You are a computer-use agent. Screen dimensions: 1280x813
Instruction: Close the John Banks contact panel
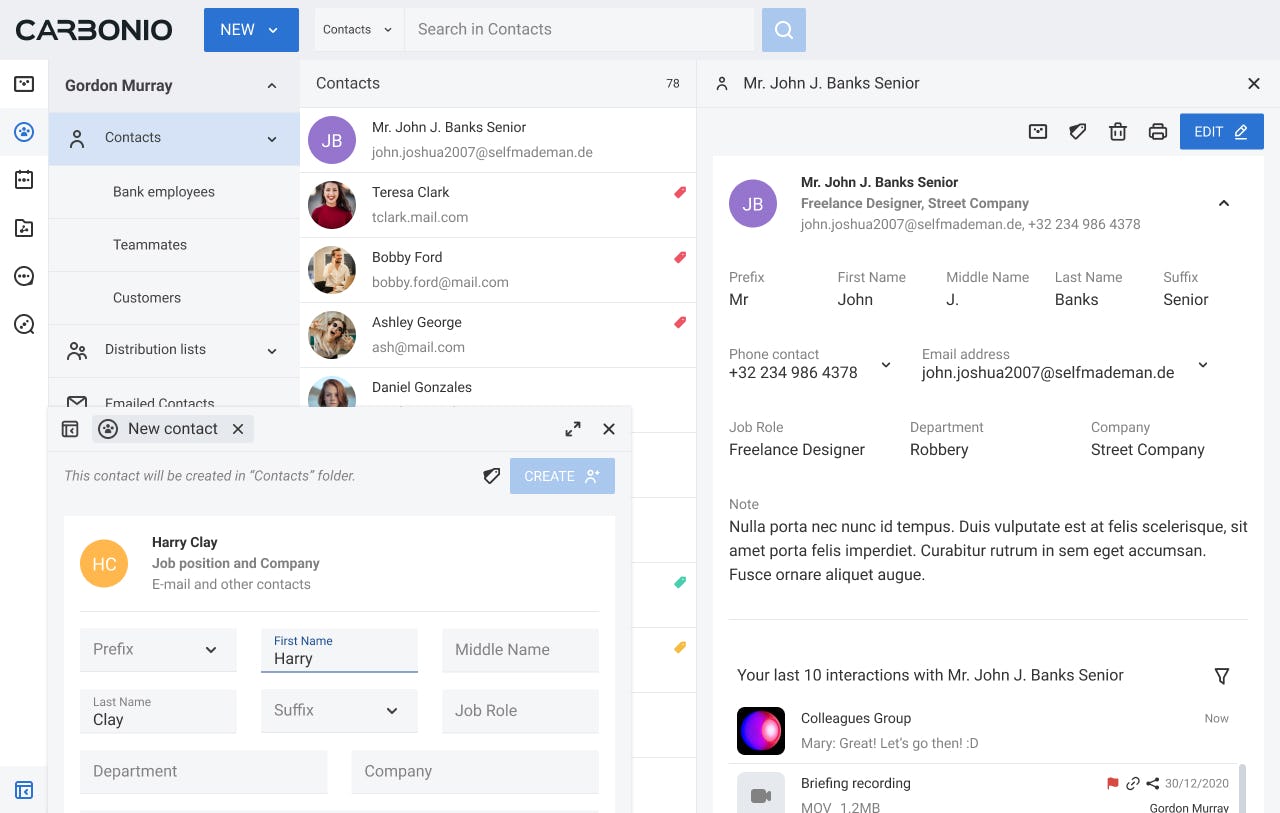1254,84
